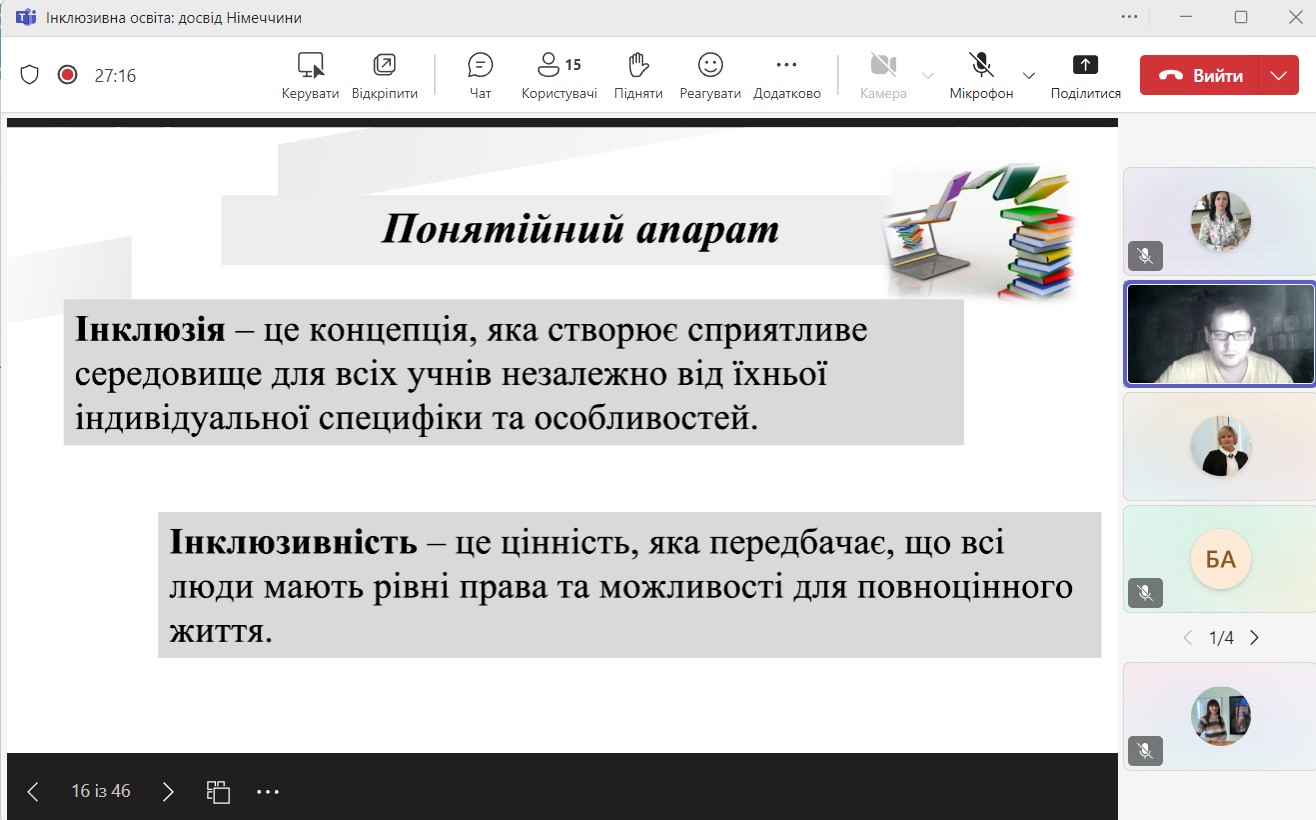This screenshot has height=820, width=1316.
Task: Click the books and laptop image on slide
Action: coord(980,234)
